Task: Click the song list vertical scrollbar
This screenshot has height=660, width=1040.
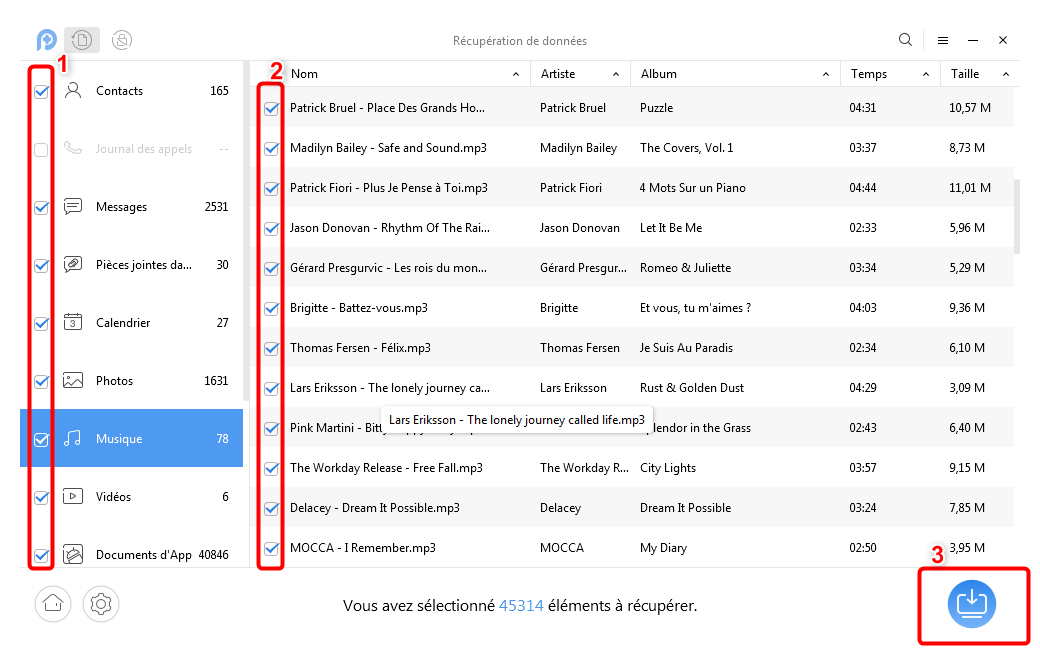Action: (x=1017, y=215)
